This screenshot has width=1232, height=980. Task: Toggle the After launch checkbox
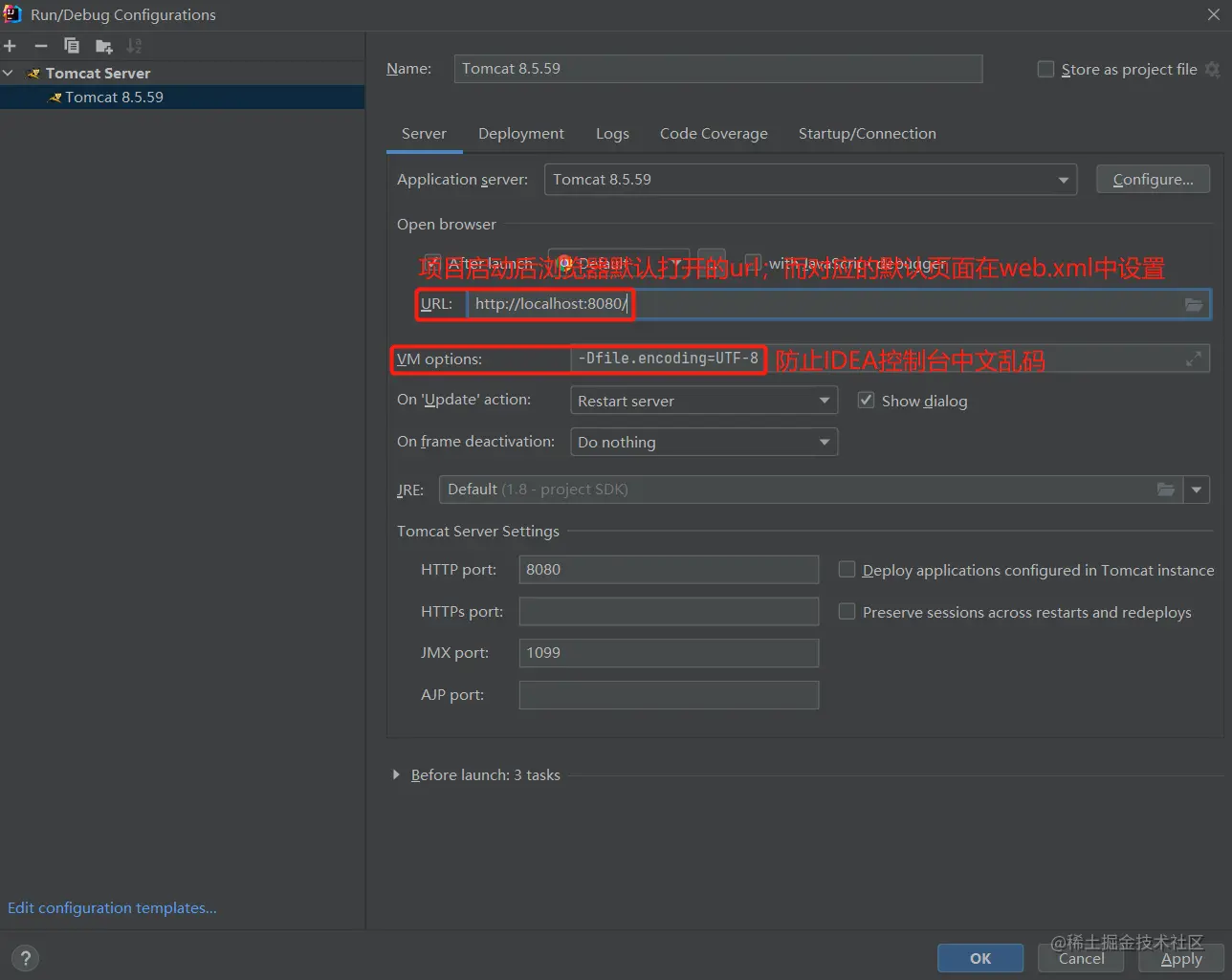point(433,263)
